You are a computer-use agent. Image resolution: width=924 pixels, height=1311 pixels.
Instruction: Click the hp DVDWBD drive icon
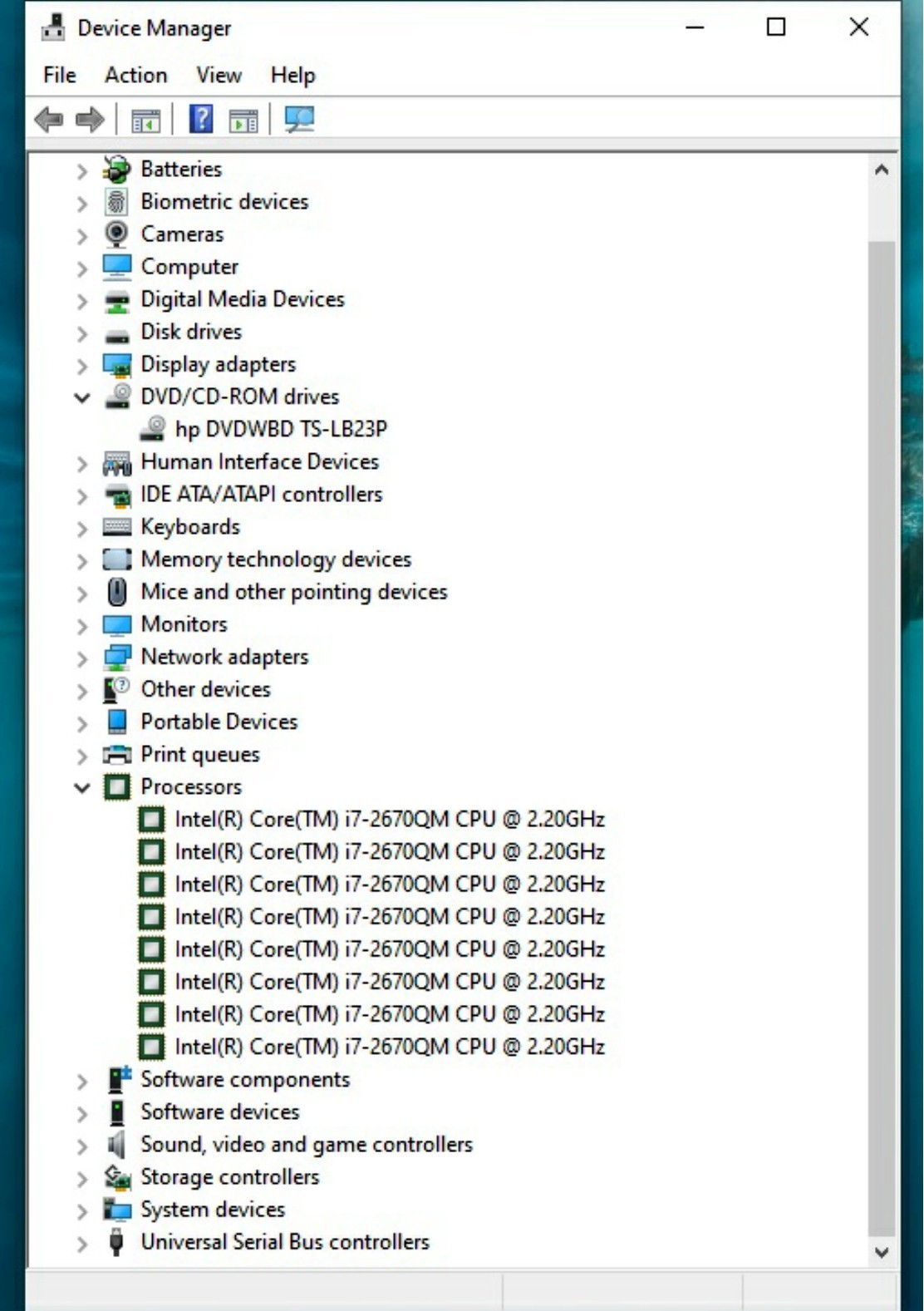(152, 429)
